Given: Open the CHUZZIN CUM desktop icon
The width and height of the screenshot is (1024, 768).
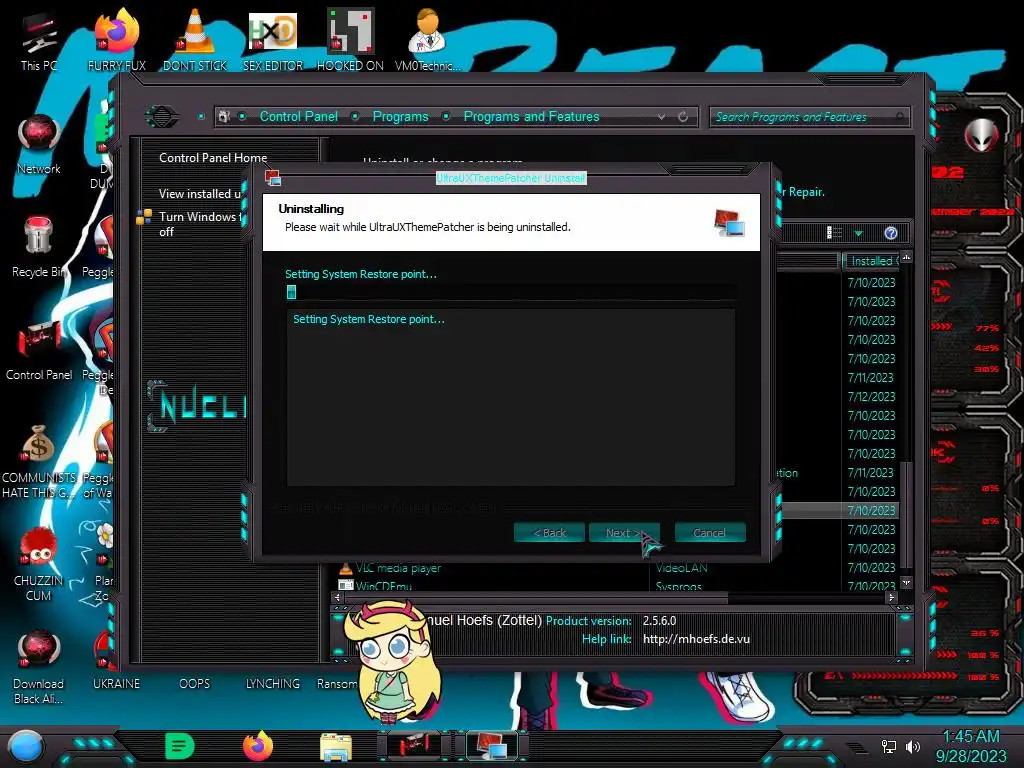Looking at the screenshot, I should [39, 564].
